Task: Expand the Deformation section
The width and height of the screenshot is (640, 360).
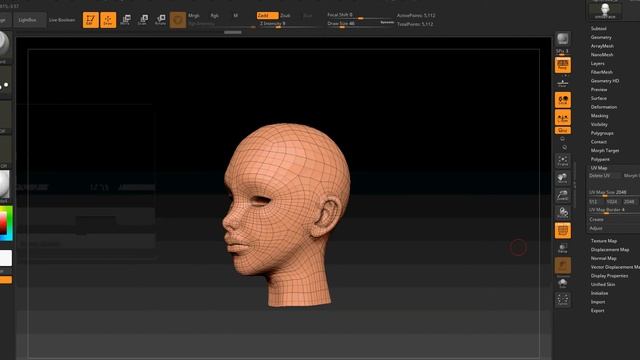Action: point(604,107)
